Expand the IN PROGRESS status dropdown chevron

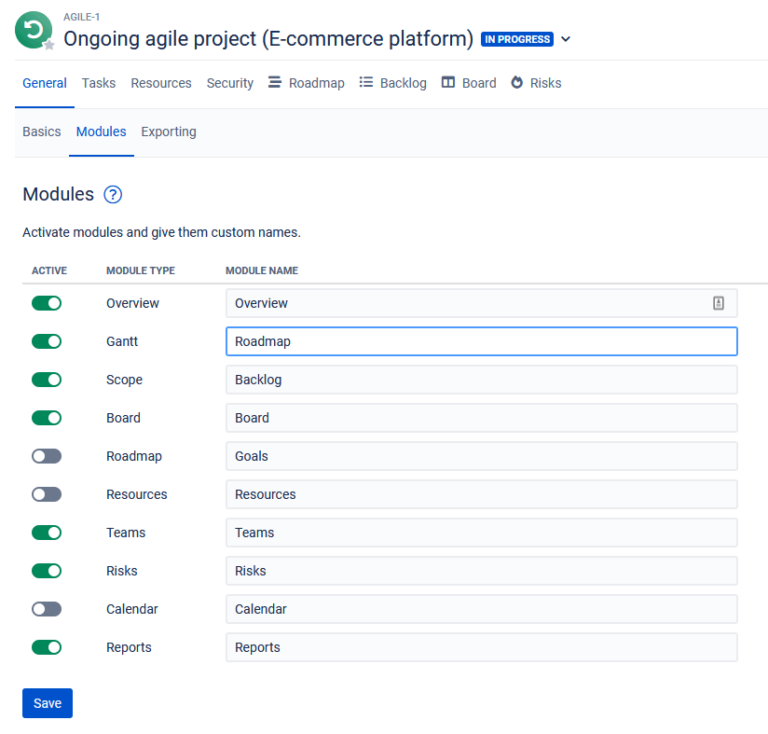pos(566,39)
